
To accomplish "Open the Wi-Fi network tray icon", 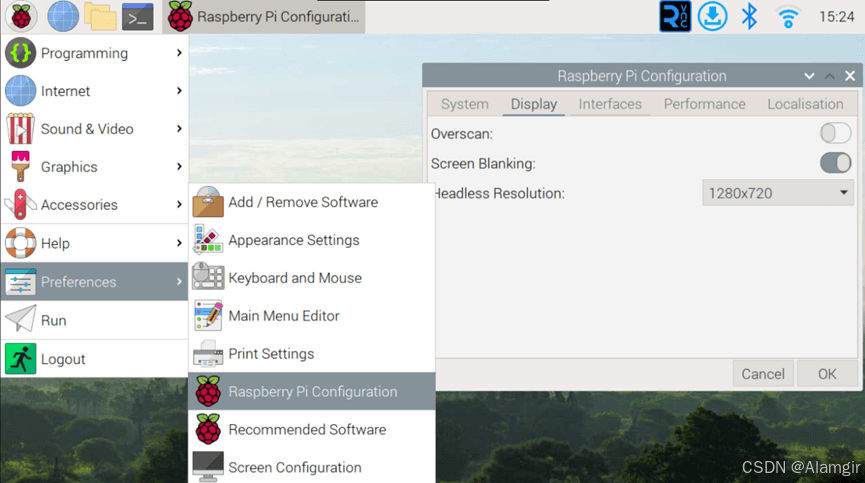I will click(x=788, y=17).
